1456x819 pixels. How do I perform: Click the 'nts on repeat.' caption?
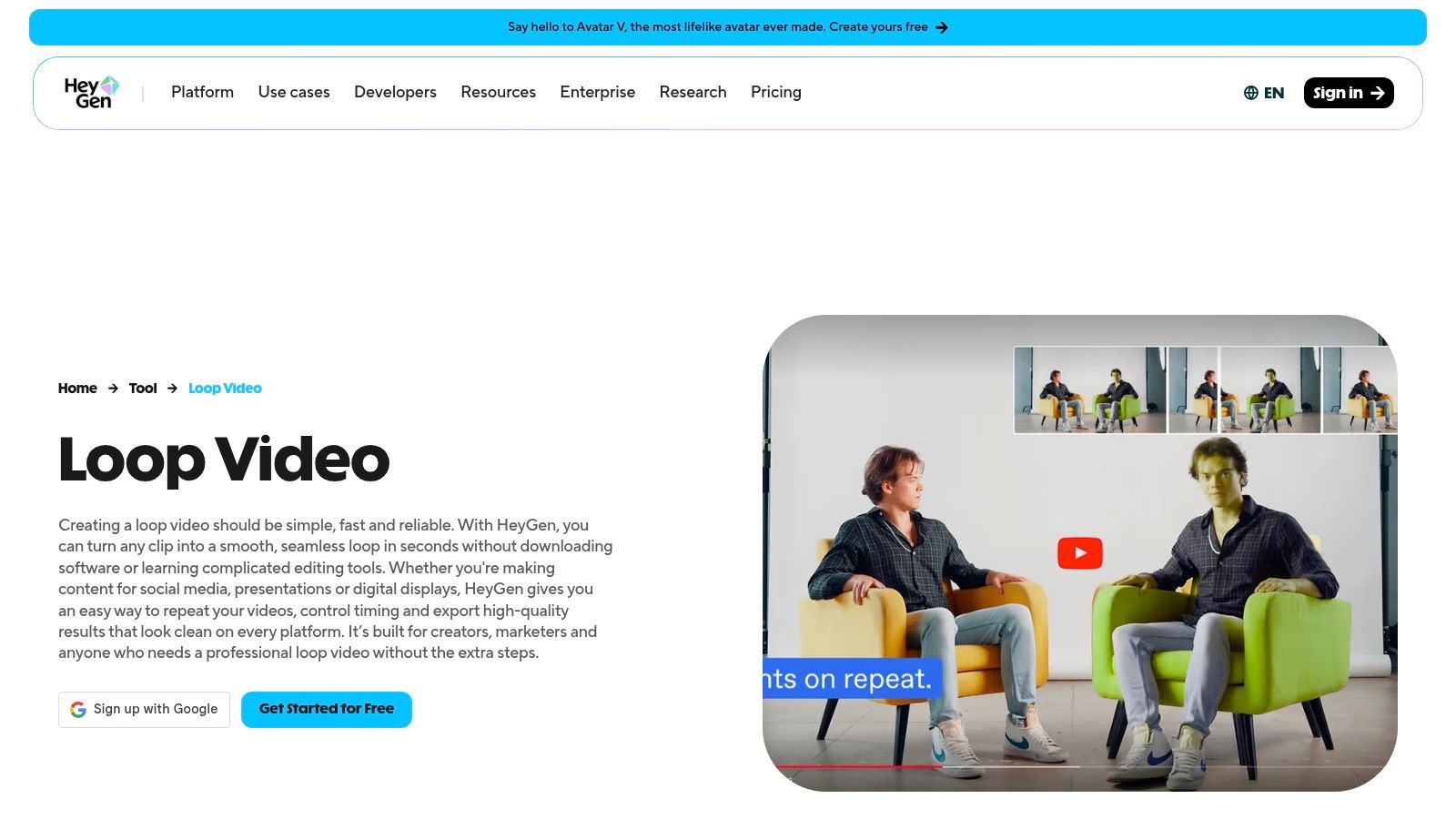[x=853, y=679]
